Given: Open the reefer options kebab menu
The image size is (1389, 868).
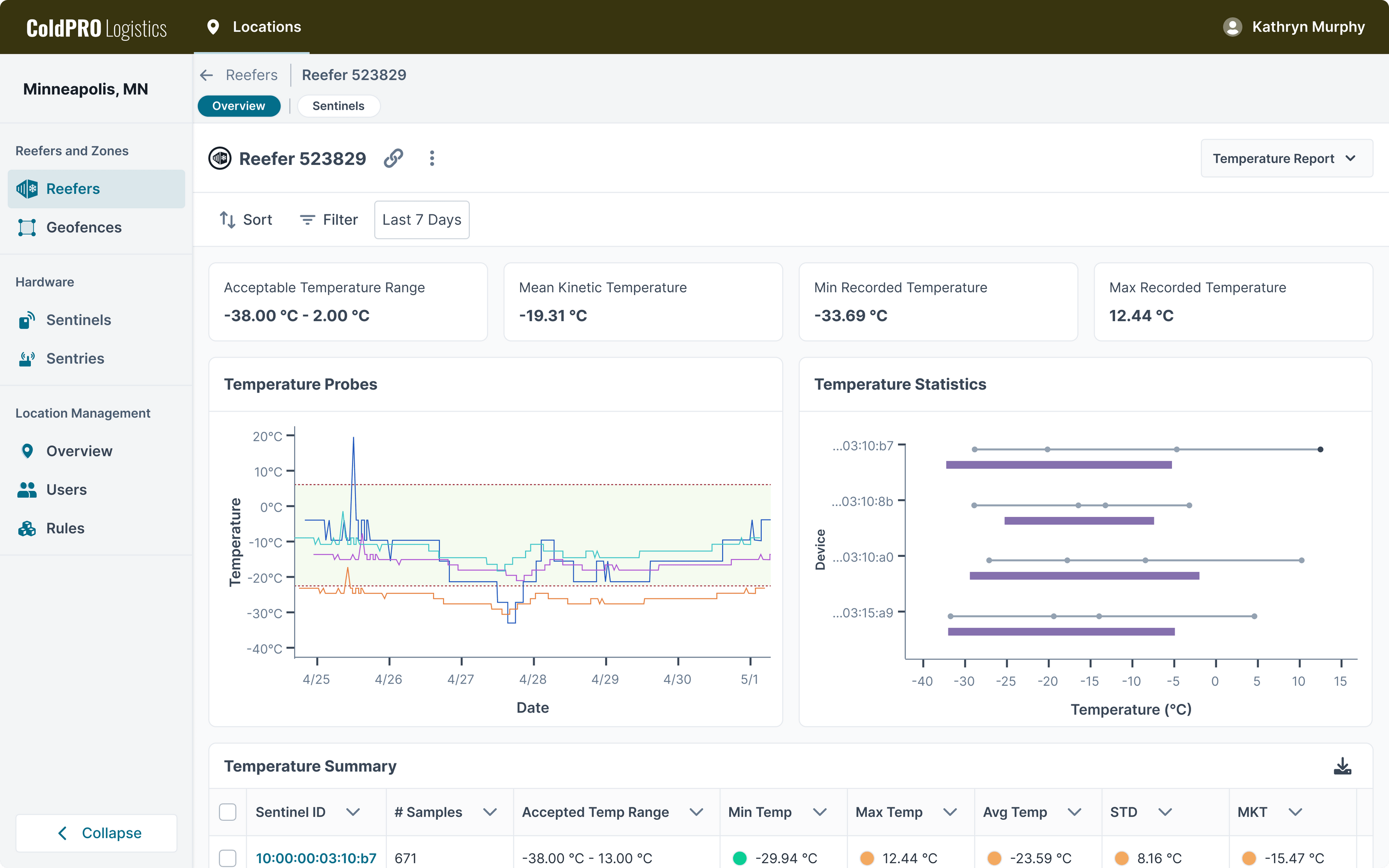Looking at the screenshot, I should click(431, 158).
